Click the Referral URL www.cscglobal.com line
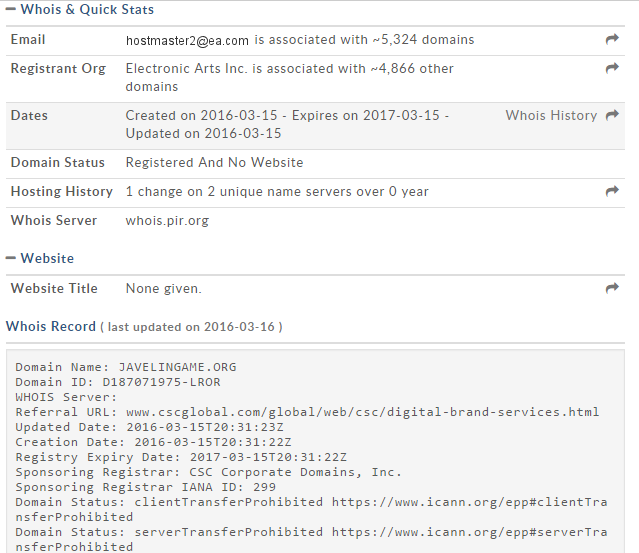 tap(307, 412)
